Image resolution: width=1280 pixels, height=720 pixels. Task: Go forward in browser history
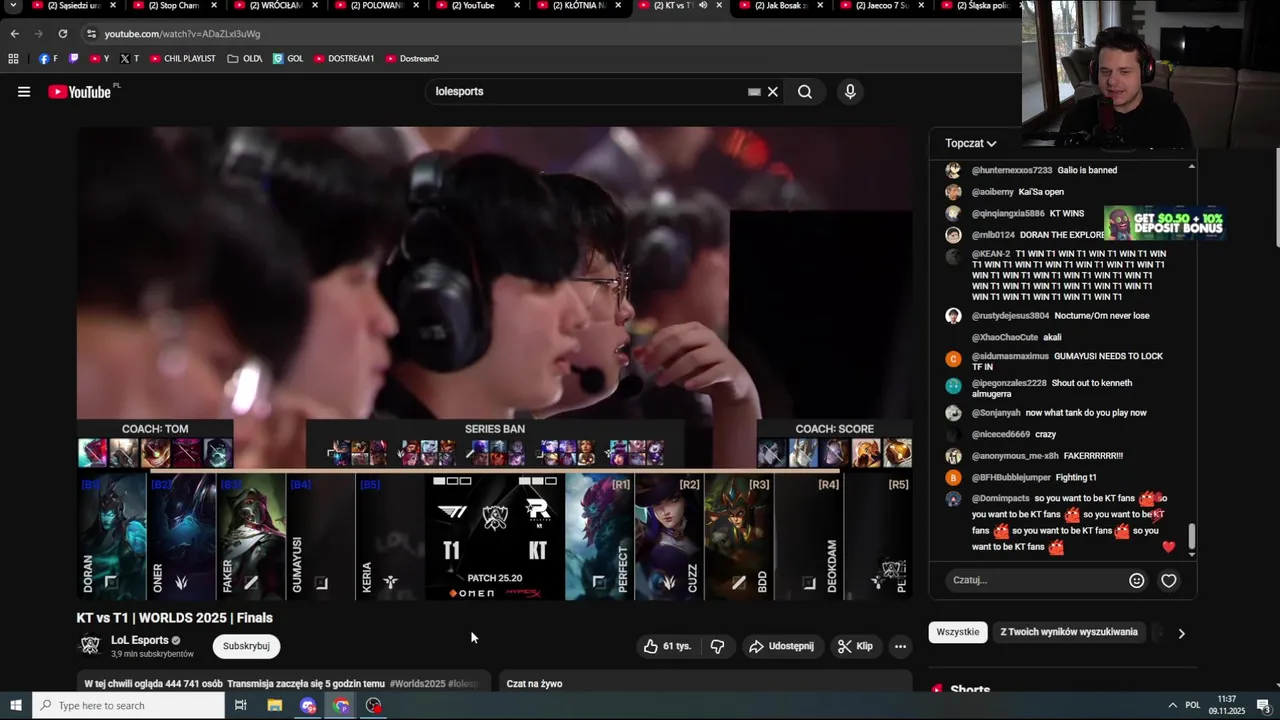38,34
